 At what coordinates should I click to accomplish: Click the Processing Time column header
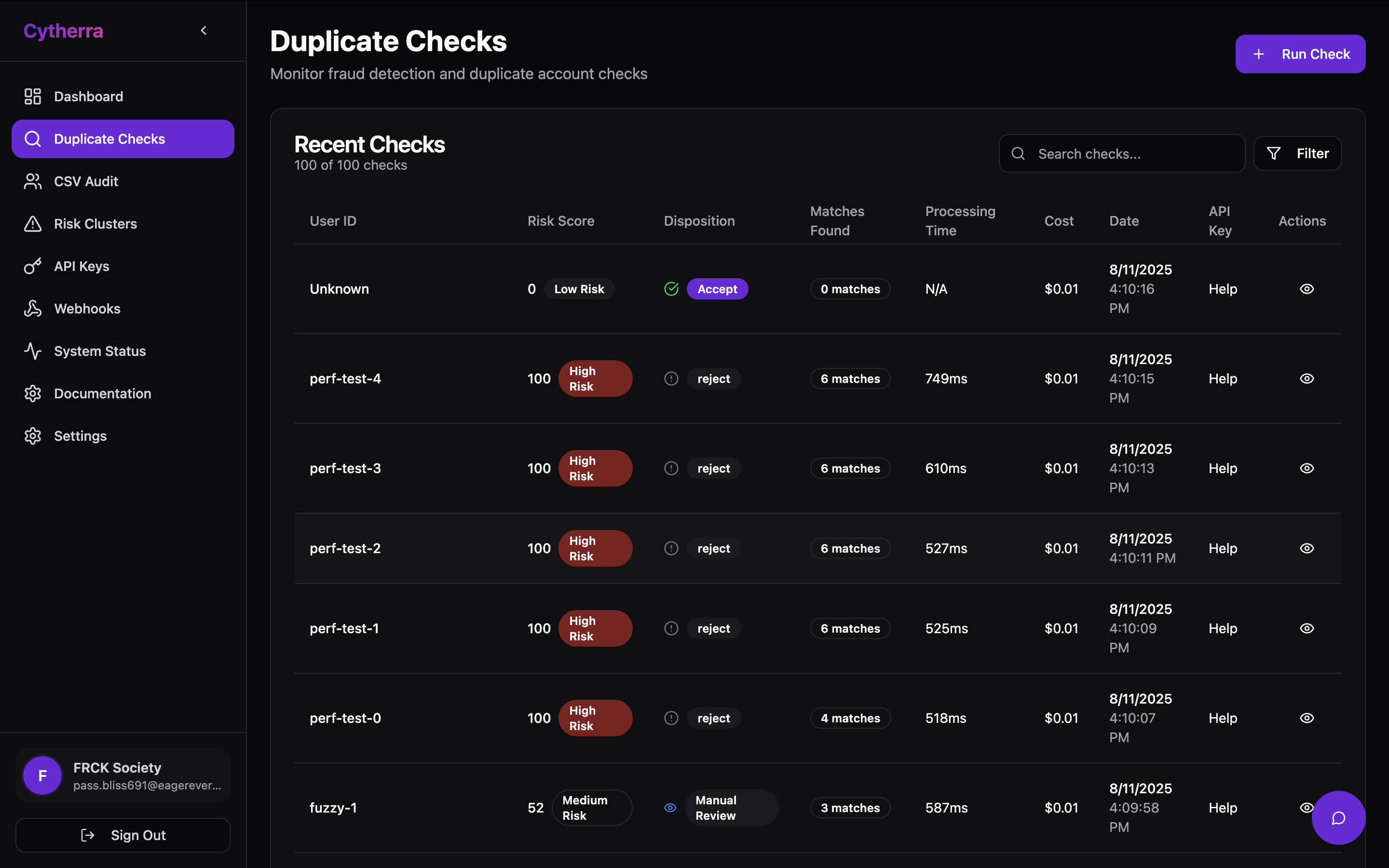tap(960, 221)
